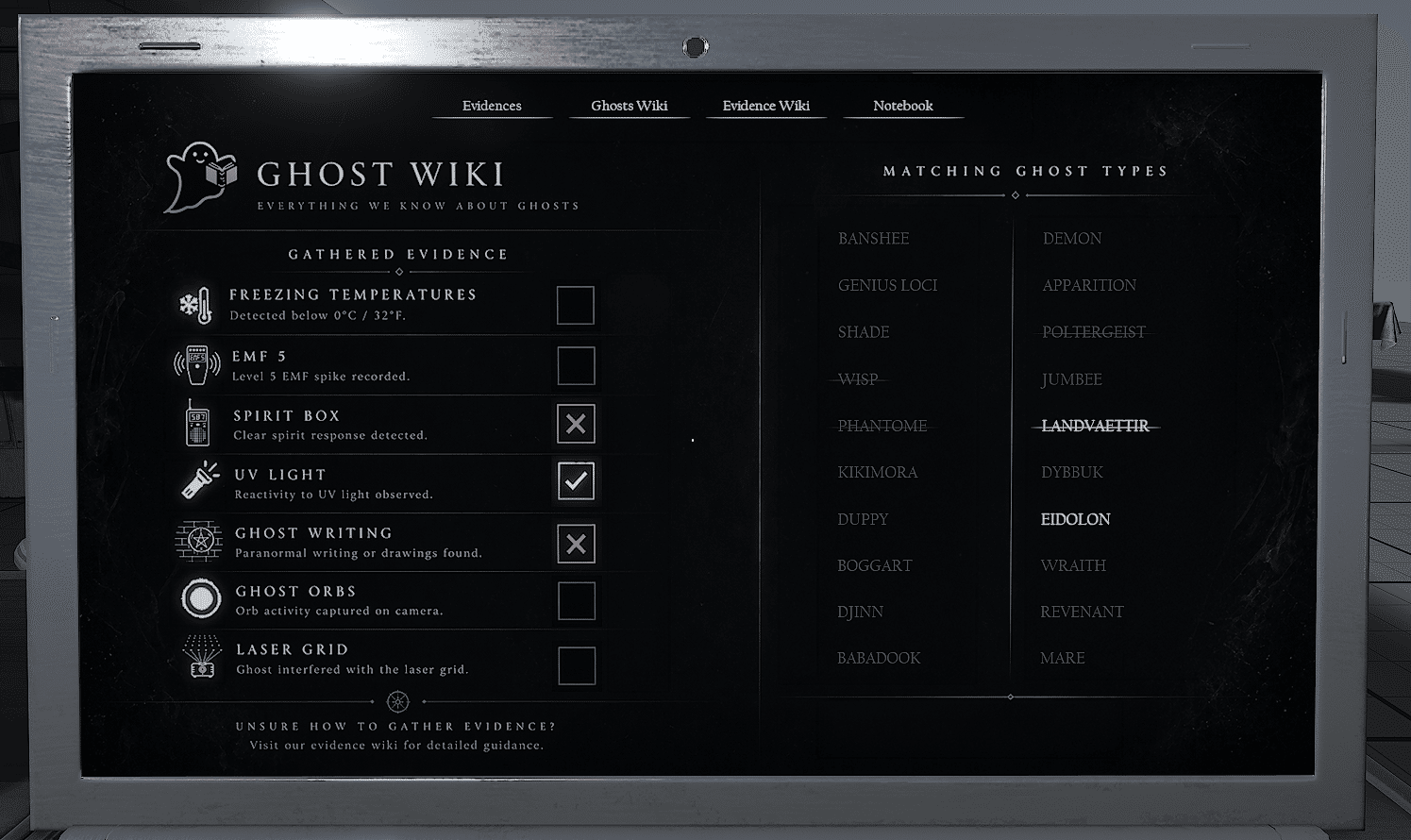Click the Laser Grid projector icon
Viewport: 1411px width, 840px height.
click(201, 657)
